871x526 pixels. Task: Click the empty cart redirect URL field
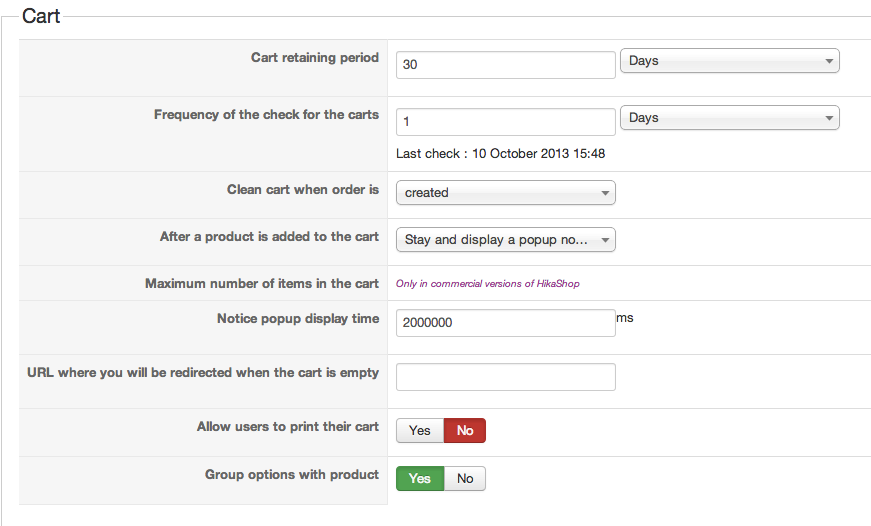505,377
